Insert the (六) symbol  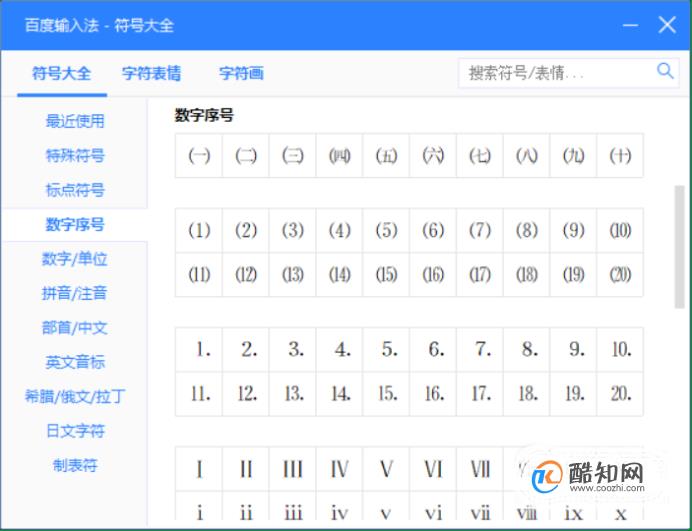(433, 155)
